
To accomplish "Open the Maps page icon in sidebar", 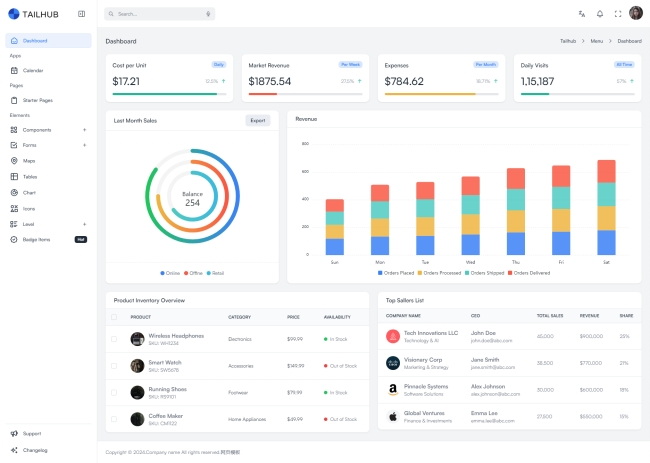I will click(14, 160).
